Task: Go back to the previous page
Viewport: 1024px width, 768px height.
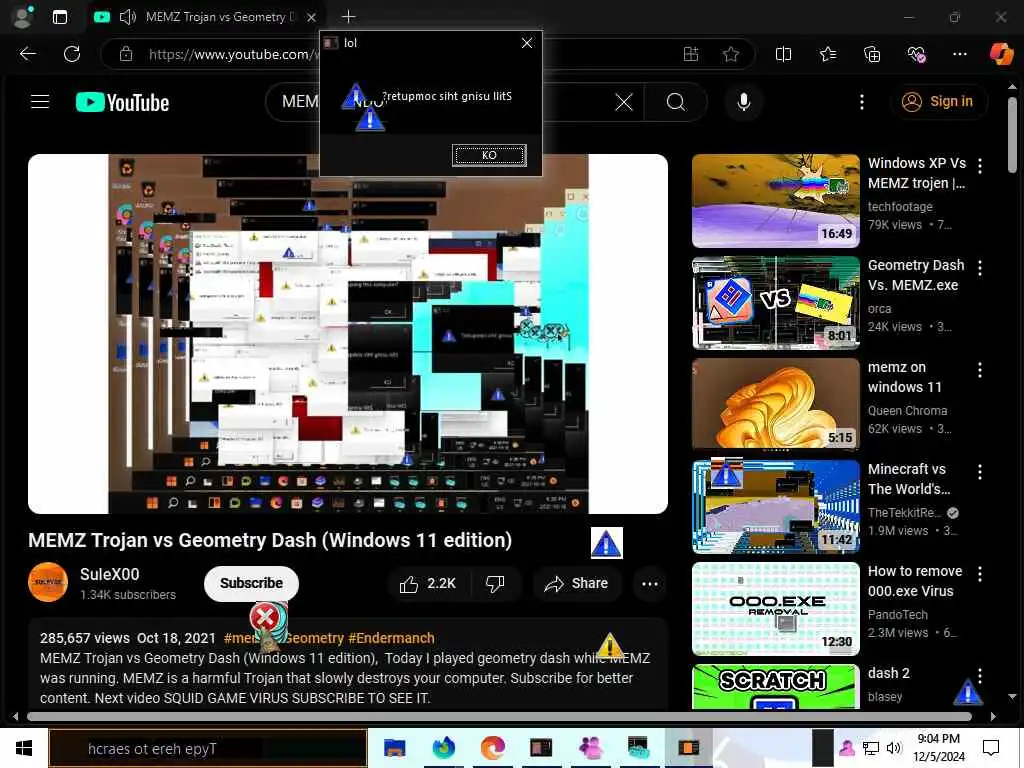Action: coord(27,54)
